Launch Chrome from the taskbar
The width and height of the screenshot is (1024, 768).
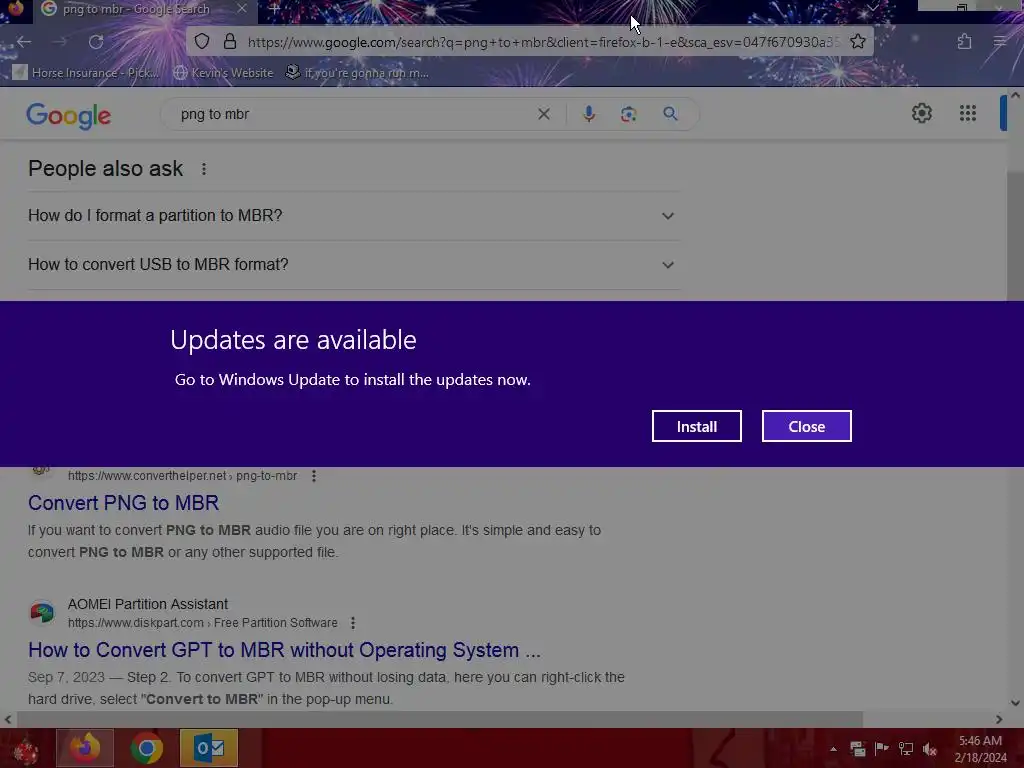(x=147, y=748)
